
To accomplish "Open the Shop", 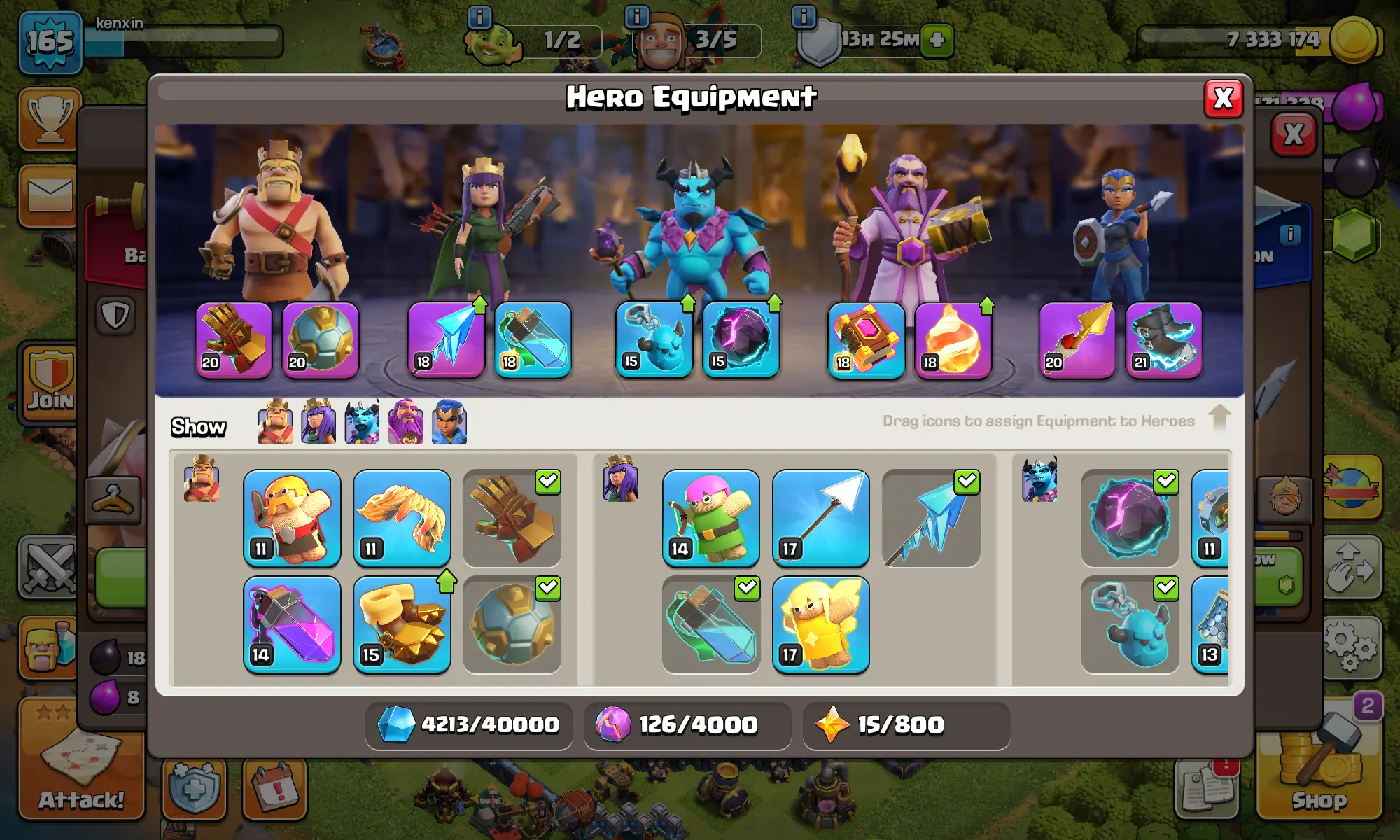I will click(x=1319, y=770).
